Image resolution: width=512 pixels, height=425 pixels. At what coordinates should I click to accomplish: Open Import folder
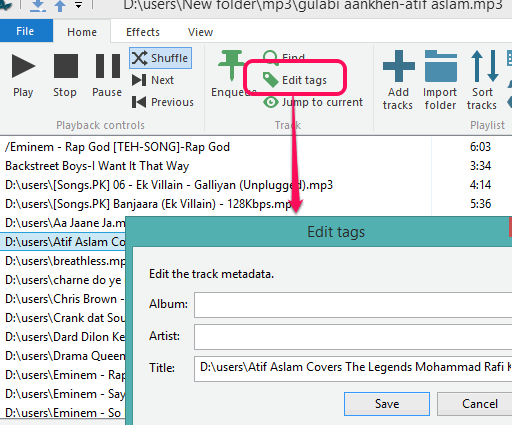(440, 66)
